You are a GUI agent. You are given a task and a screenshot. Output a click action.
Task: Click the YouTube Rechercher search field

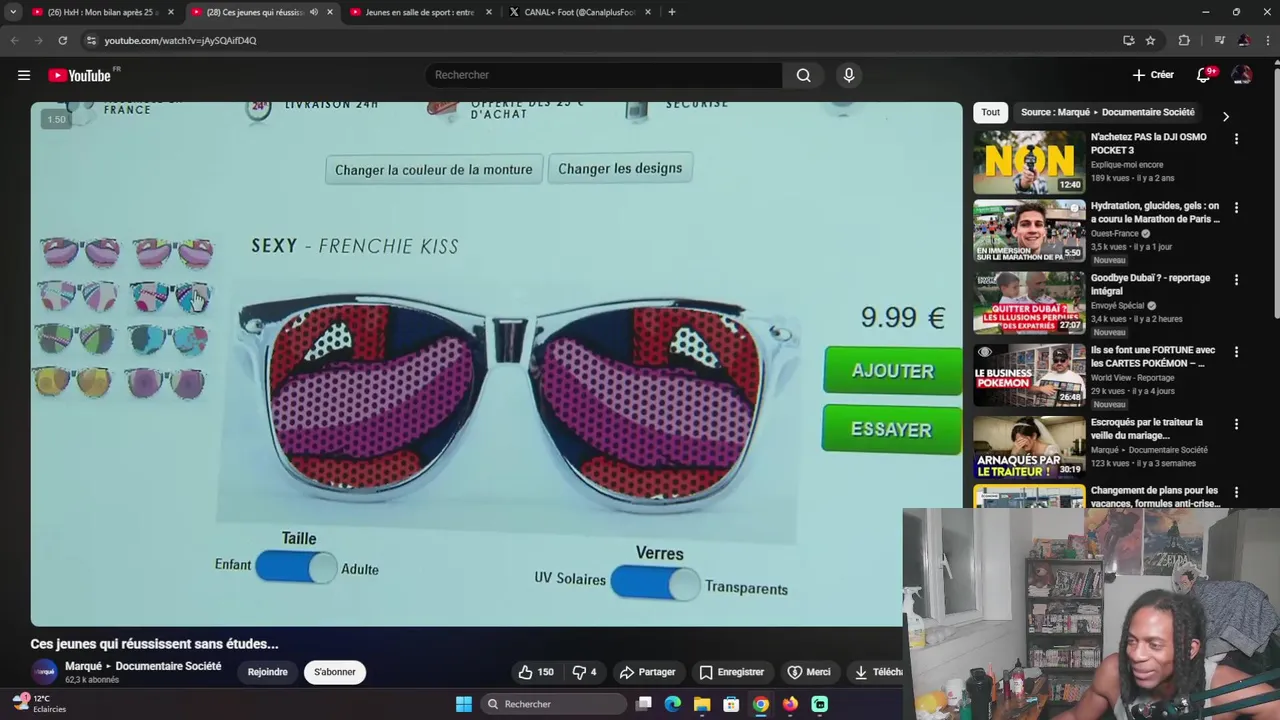[x=603, y=75]
